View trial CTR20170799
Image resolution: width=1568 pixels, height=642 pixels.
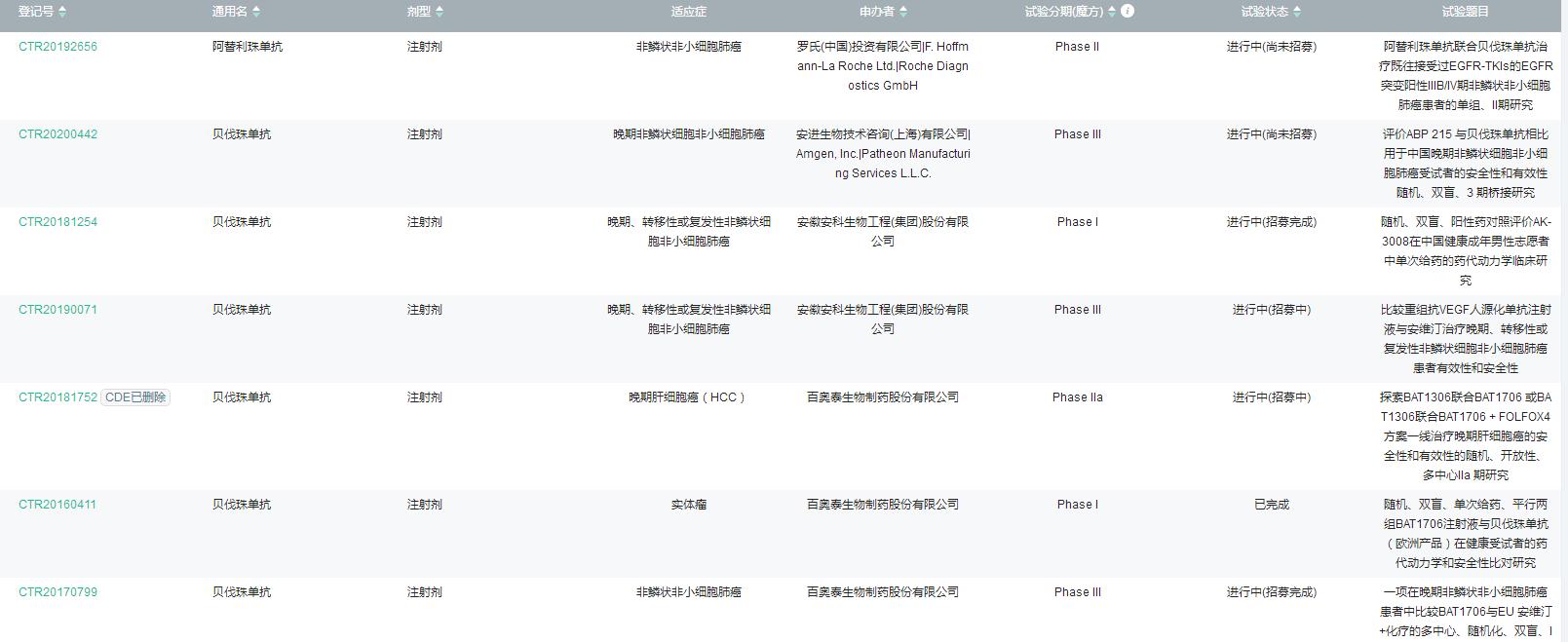click(58, 592)
